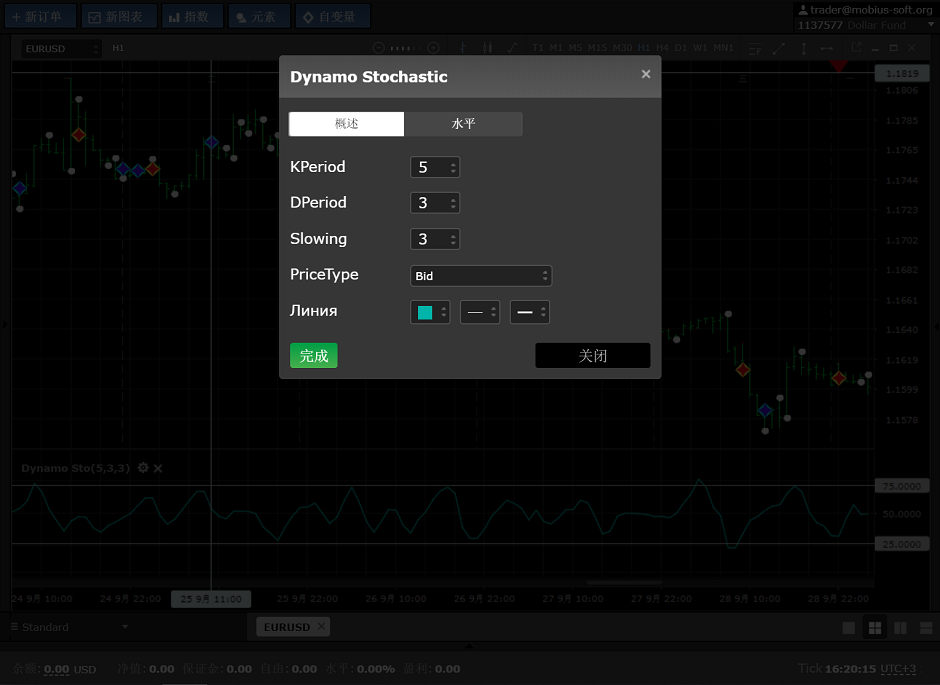This screenshot has height=685, width=940.
Task: Click the 25 9月 11:00 time marker
Action: 211,599
